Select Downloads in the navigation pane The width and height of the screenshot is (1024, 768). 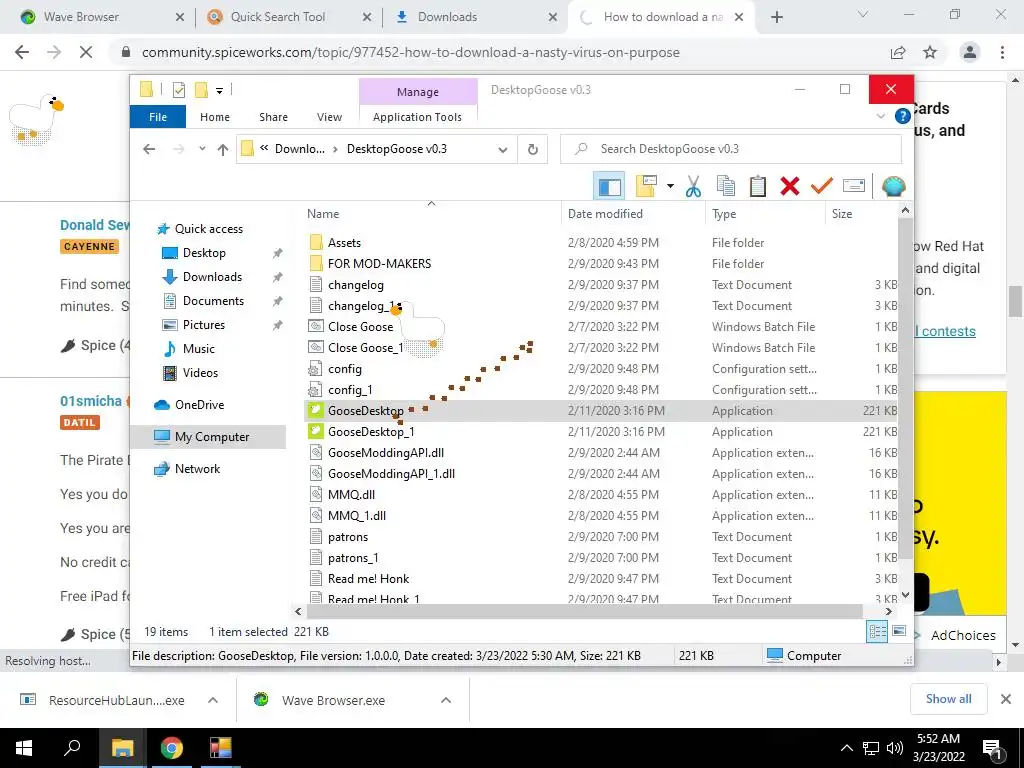point(212,277)
